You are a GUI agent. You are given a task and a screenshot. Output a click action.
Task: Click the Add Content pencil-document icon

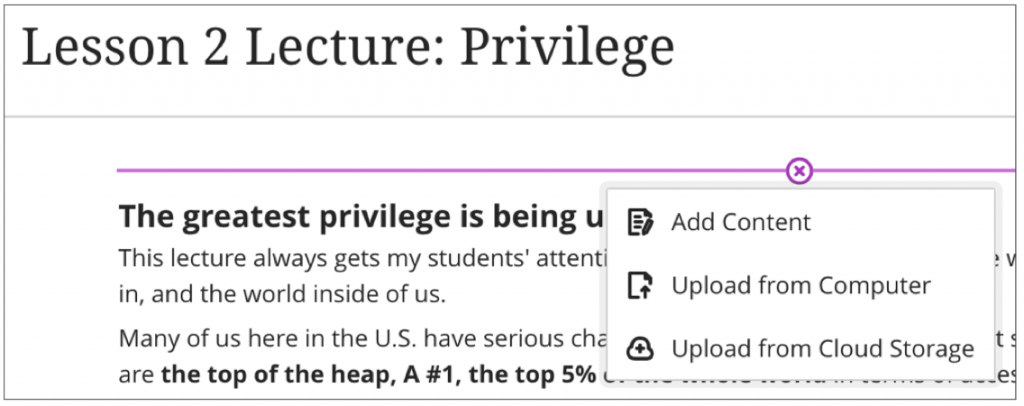coord(640,222)
